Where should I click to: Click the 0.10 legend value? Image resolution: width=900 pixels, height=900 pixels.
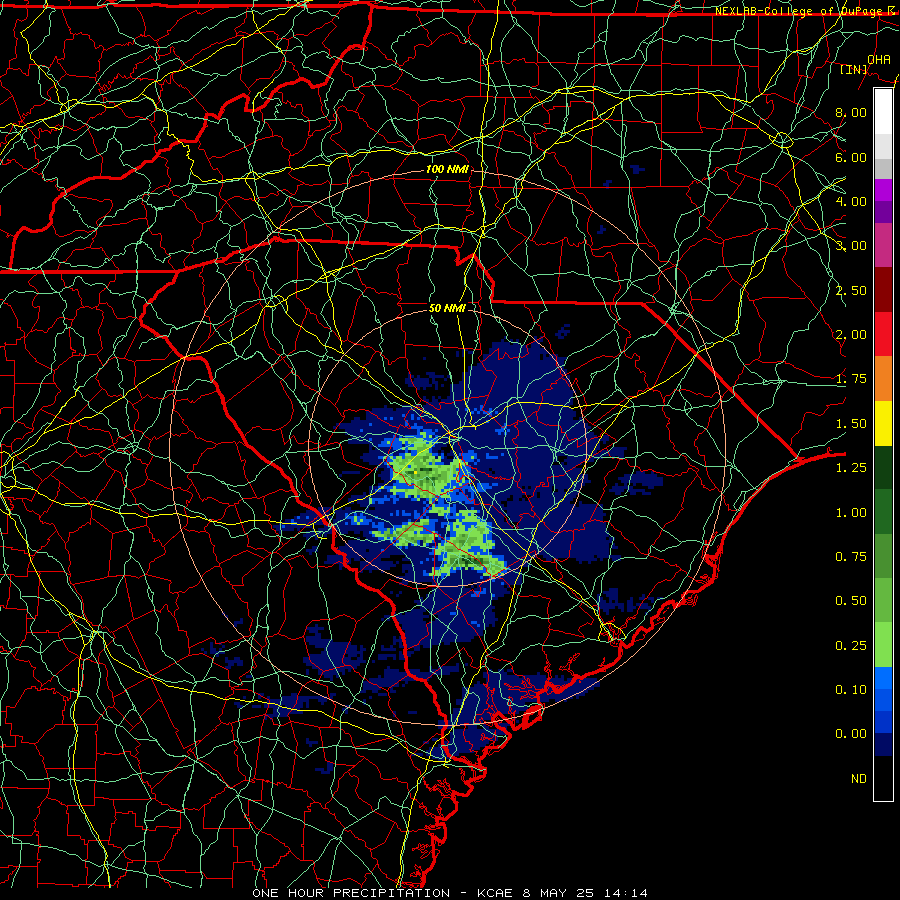point(851,690)
